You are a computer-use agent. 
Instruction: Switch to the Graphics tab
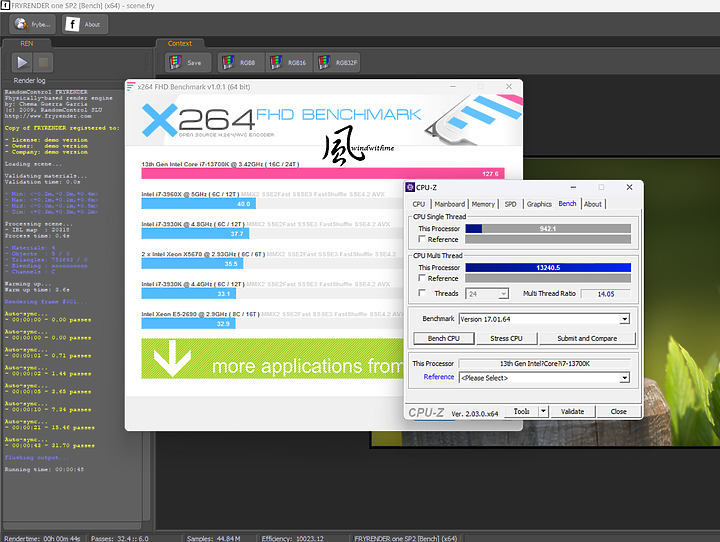[539, 204]
